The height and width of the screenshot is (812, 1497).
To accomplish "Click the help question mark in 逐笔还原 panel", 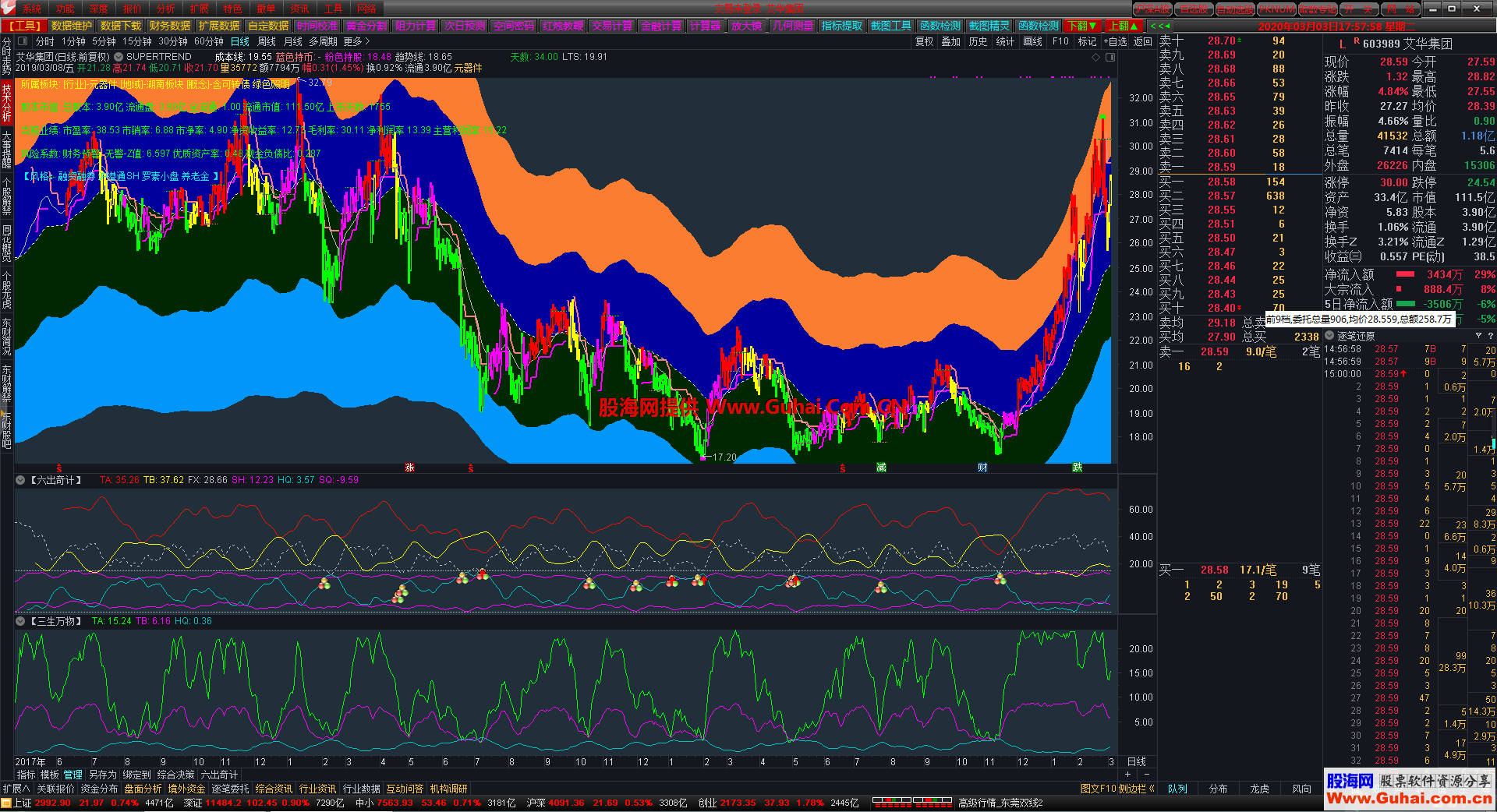I will (x=1490, y=336).
